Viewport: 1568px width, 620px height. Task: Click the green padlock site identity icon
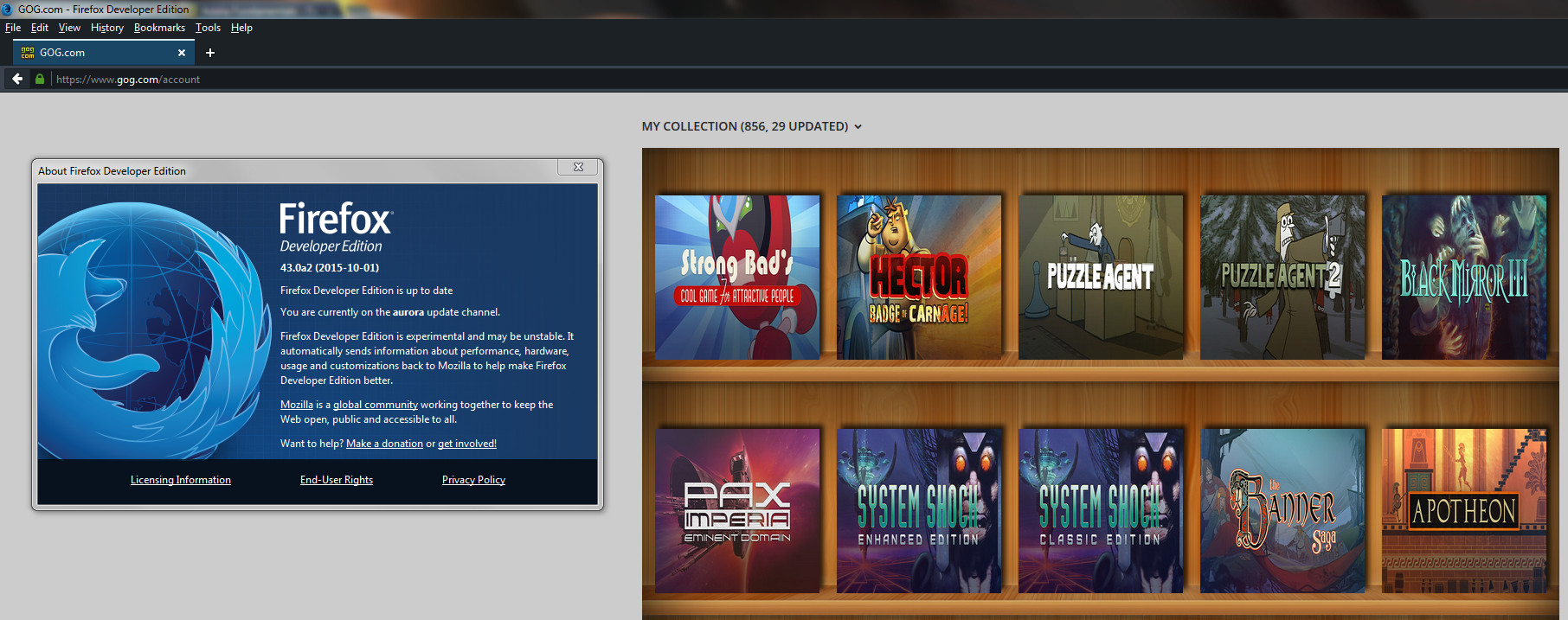click(39, 79)
